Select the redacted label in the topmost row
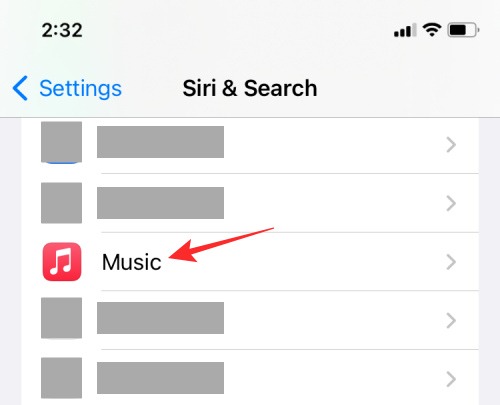Image resolution: width=500 pixels, height=405 pixels. [x=160, y=142]
